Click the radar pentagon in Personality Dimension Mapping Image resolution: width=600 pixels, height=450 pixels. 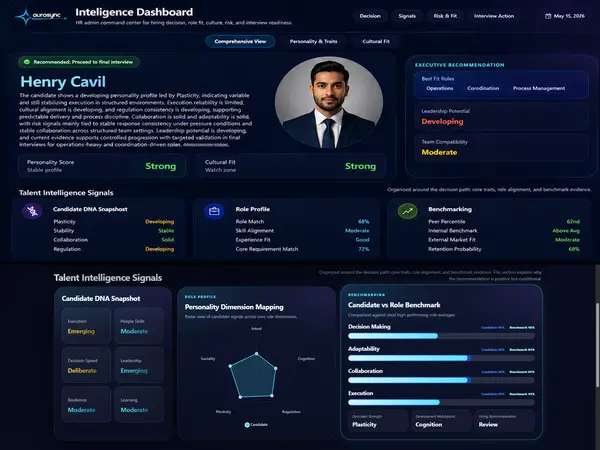253,375
